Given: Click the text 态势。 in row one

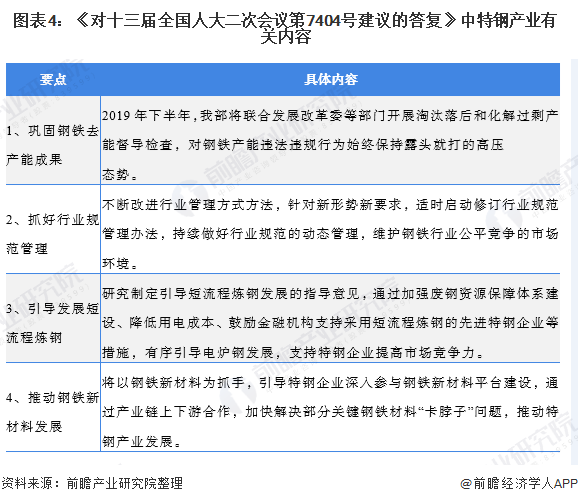Looking at the screenshot, I should pos(119,175).
